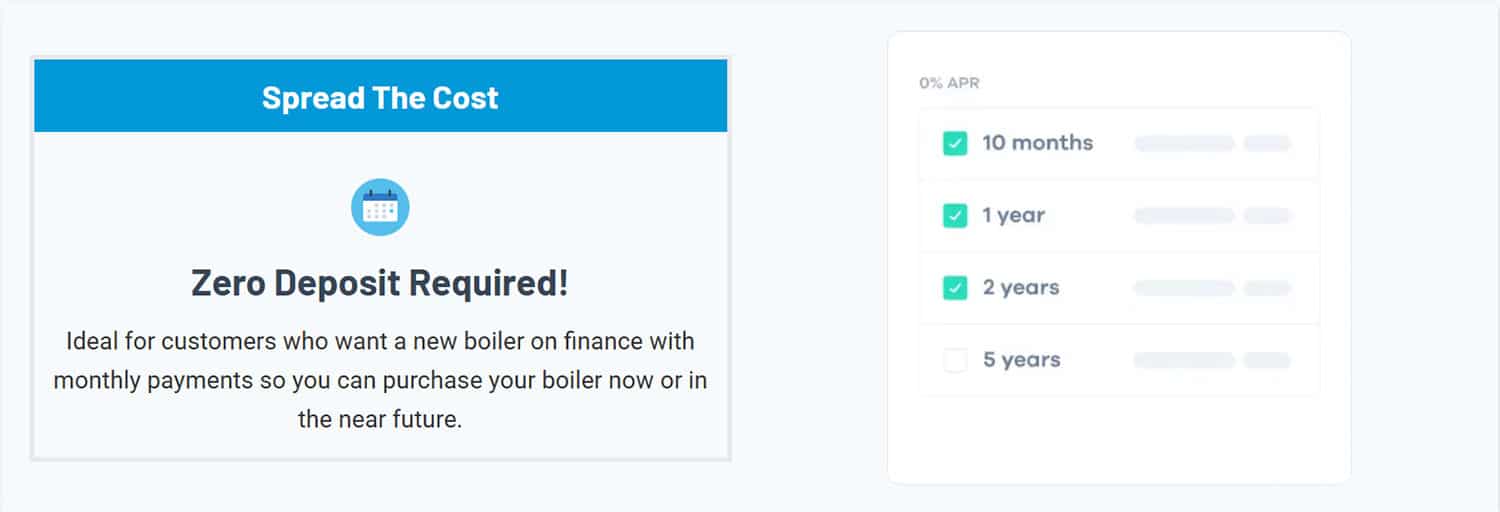Click the '2 years' option label
The width and height of the screenshot is (1500, 512).
[x=1020, y=288]
